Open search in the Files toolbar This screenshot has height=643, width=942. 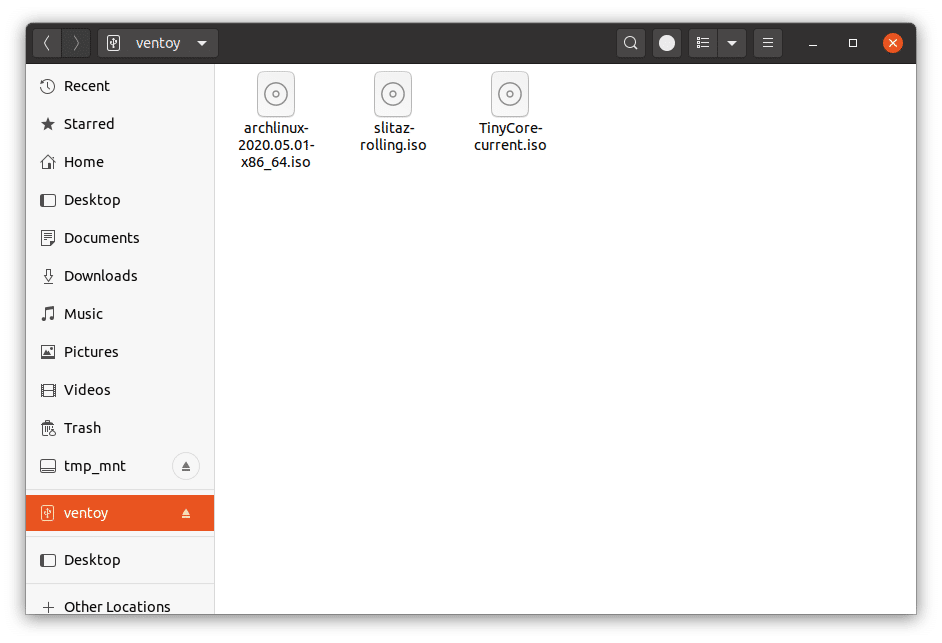coord(630,42)
